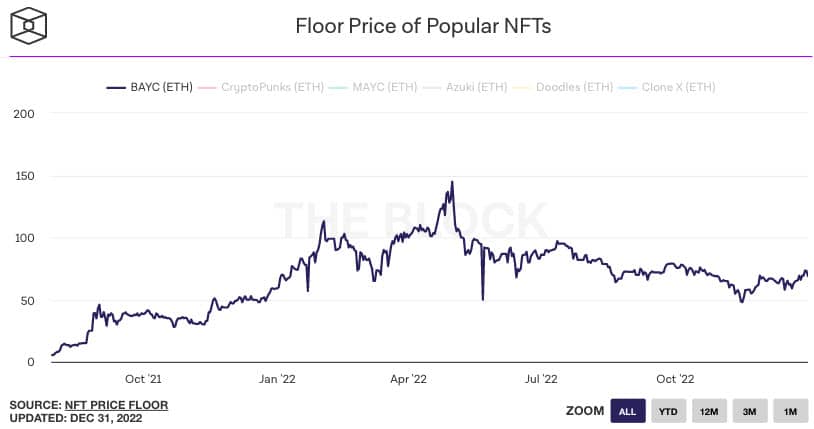Switch zoom to 3M
This screenshot has width=814, height=429.
(x=749, y=411)
